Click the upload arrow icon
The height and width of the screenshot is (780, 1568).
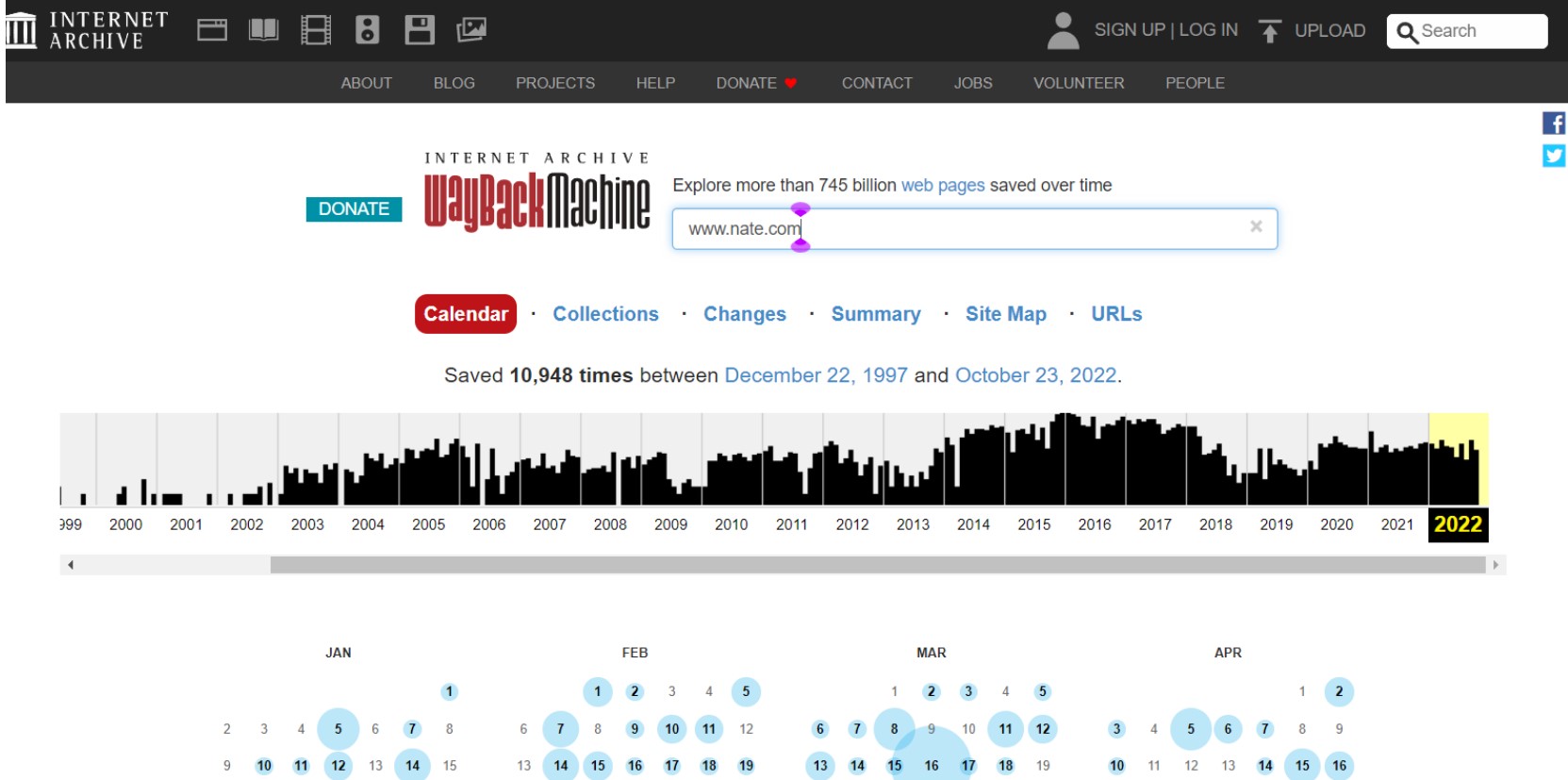1270,31
